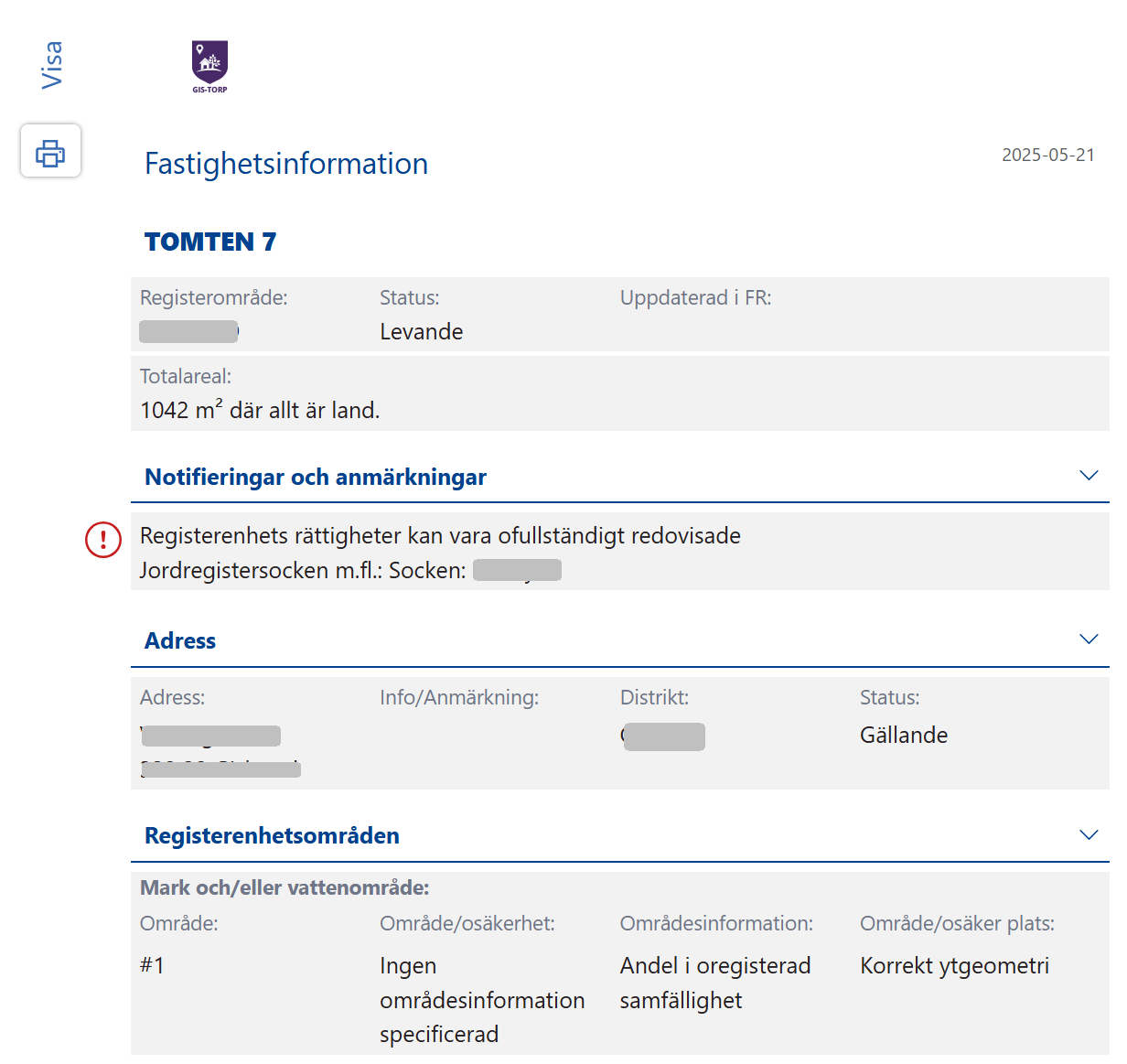Image resolution: width=1127 pixels, height=1064 pixels.
Task: Toggle the Registerenhetsområden section chevron
Action: point(1089,835)
